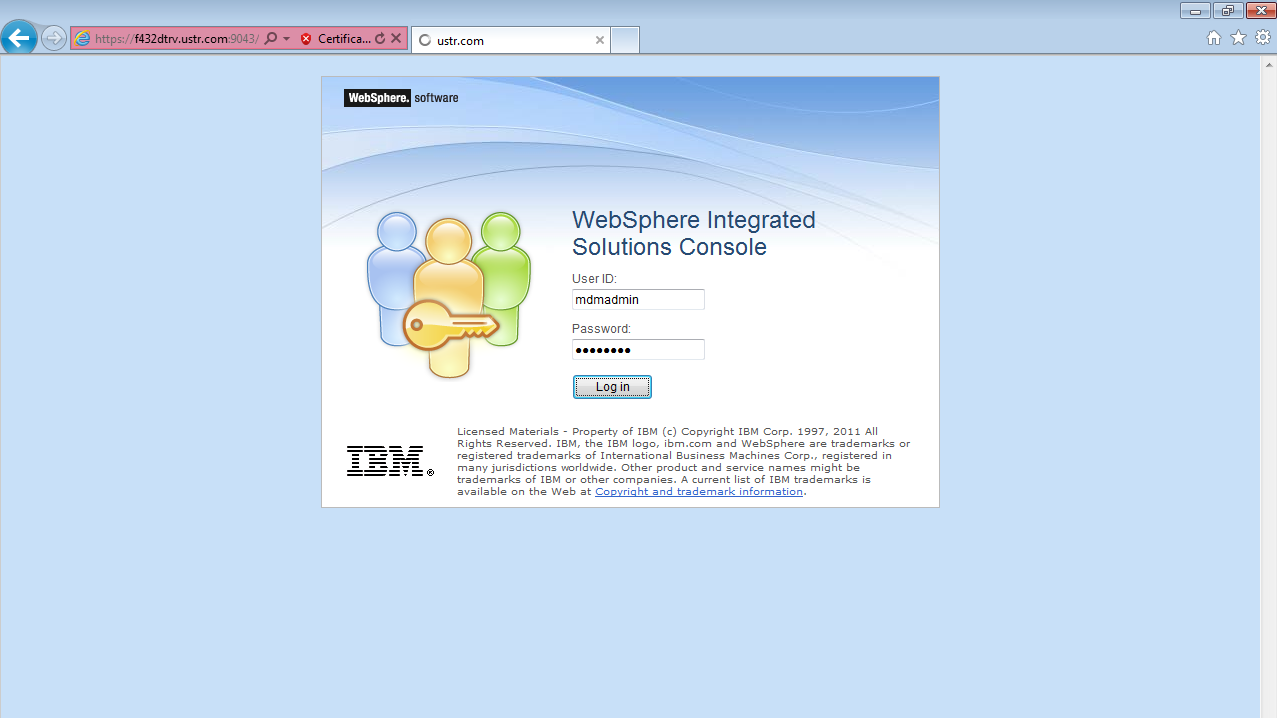Click the browser forward arrow

point(54,39)
